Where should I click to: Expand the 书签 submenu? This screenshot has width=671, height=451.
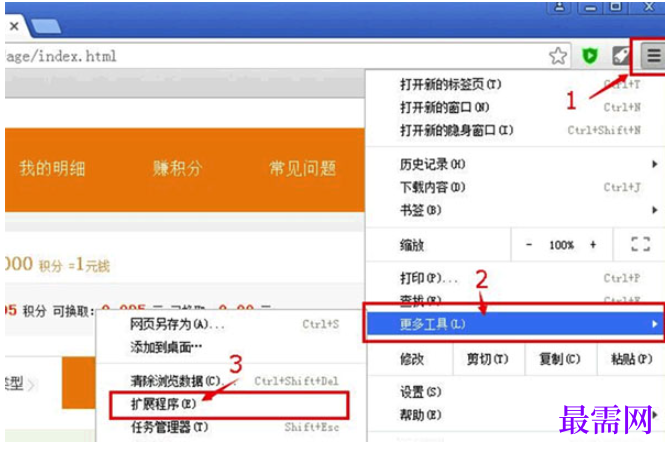point(515,210)
